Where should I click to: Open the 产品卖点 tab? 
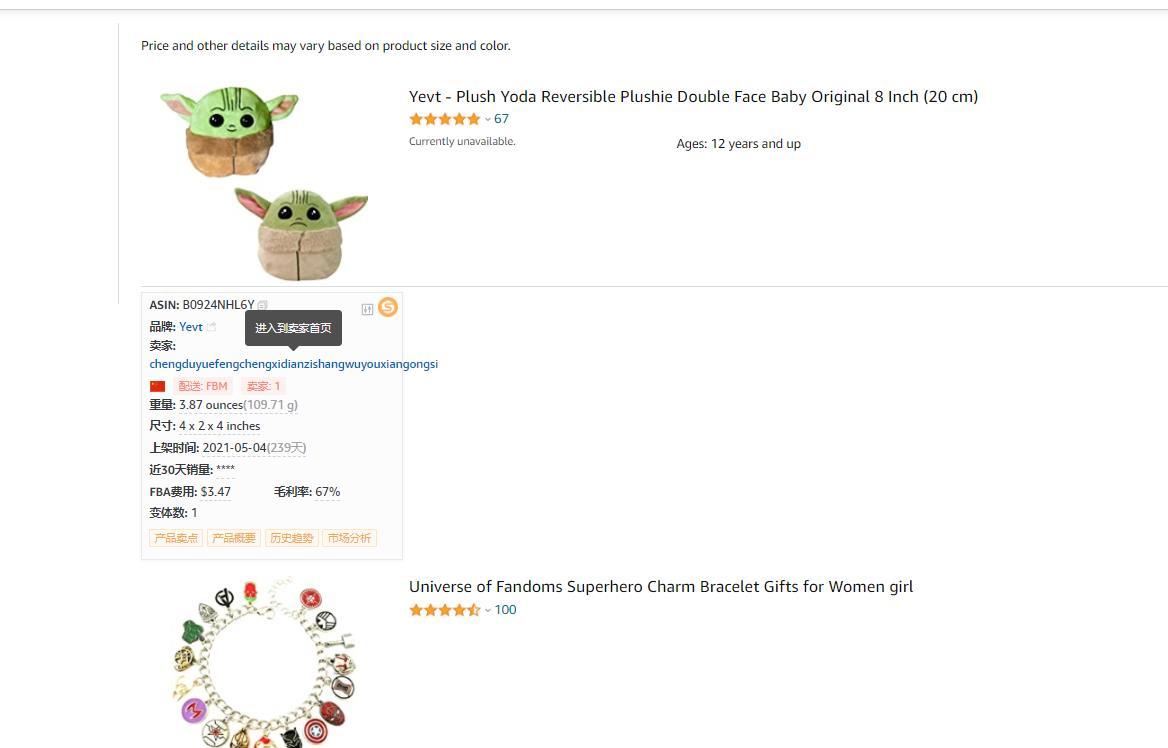(176, 538)
